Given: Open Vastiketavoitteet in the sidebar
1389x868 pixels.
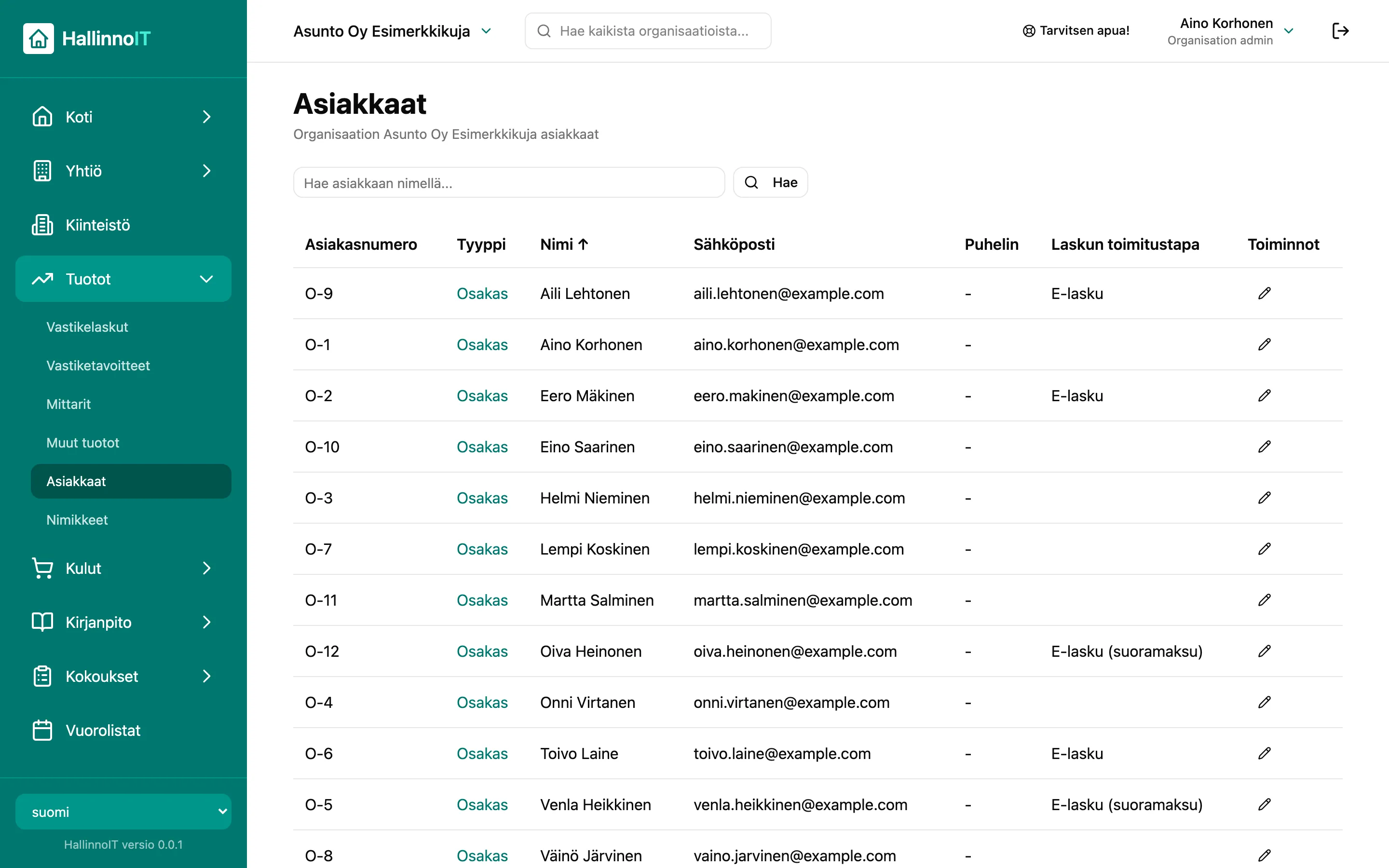Looking at the screenshot, I should coord(98,366).
